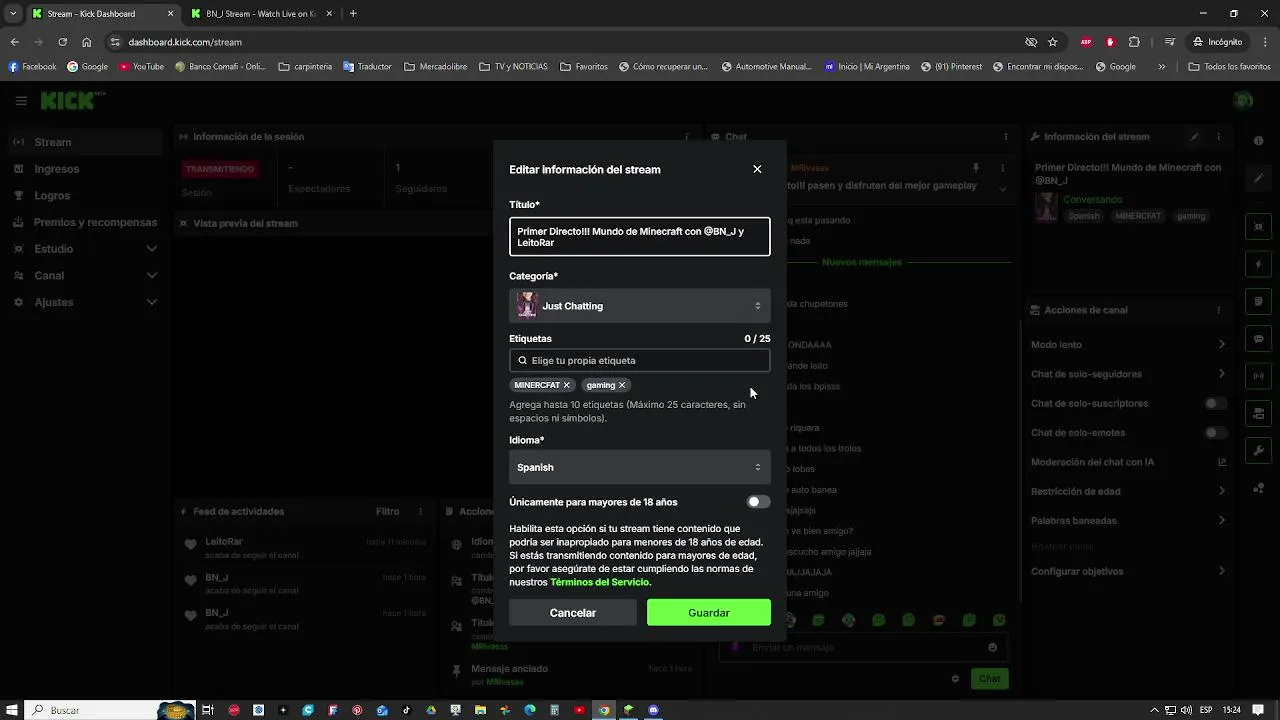Click the chat settings gear icon
This screenshot has height=720, width=1280.
click(955, 678)
